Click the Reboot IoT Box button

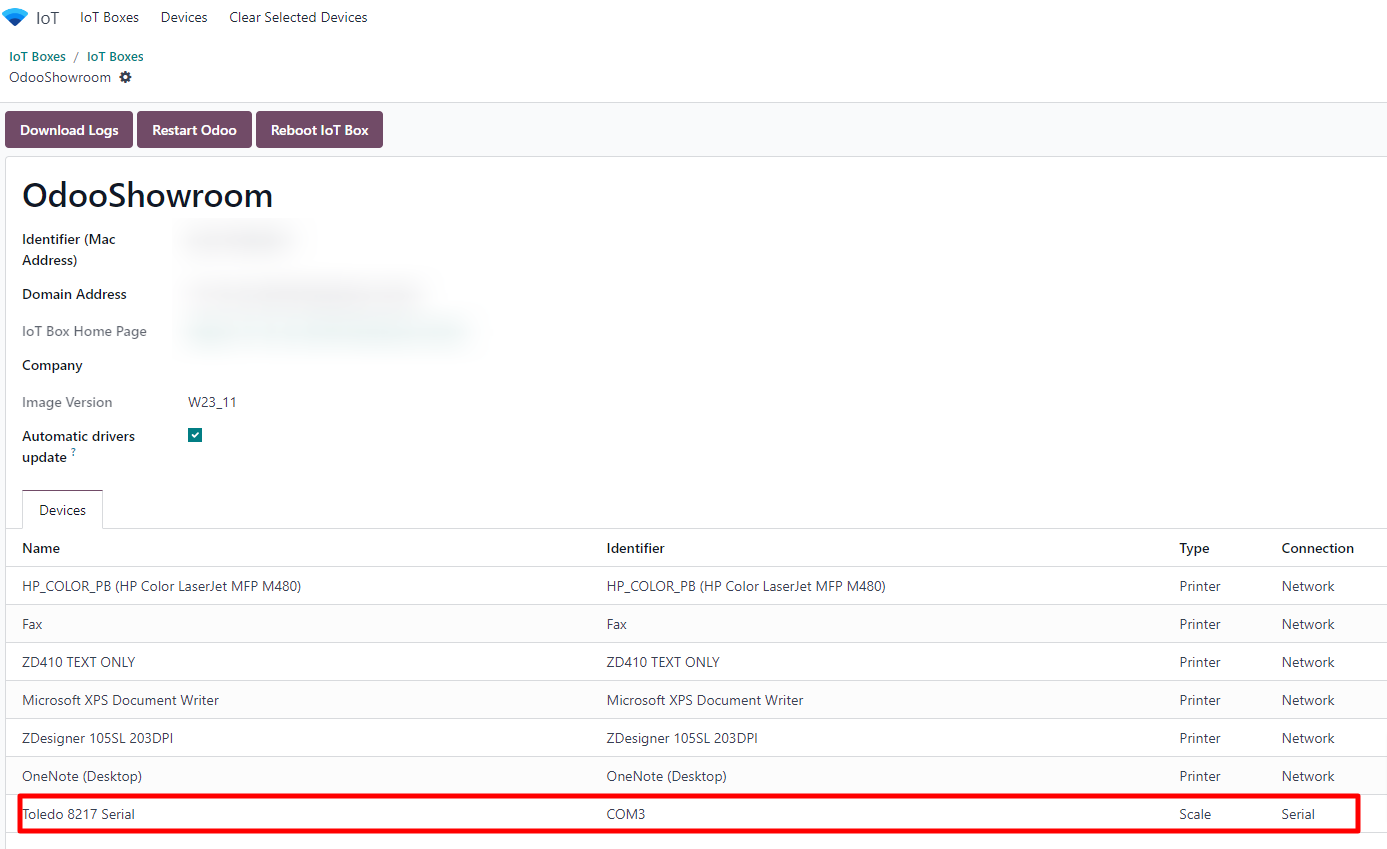pos(319,130)
